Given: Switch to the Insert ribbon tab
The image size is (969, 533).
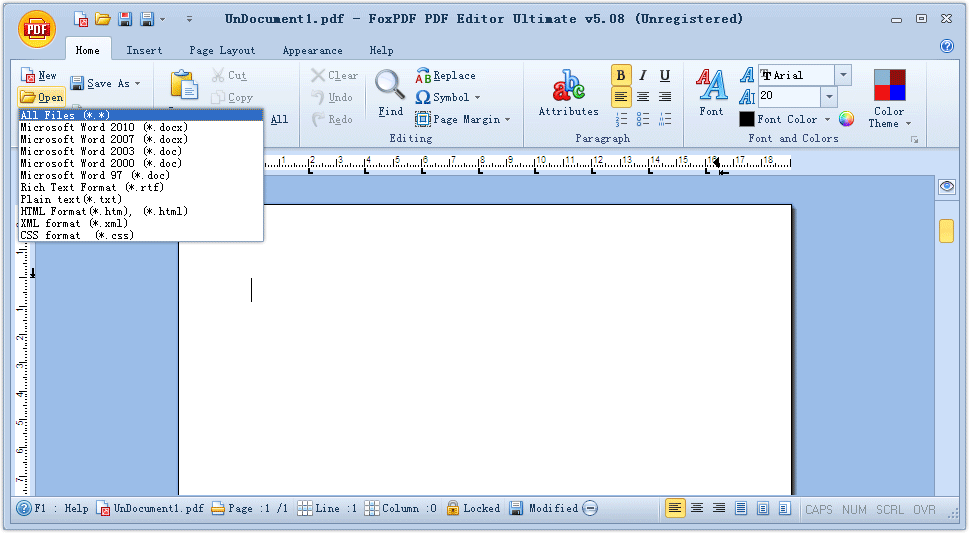Looking at the screenshot, I should click(144, 51).
